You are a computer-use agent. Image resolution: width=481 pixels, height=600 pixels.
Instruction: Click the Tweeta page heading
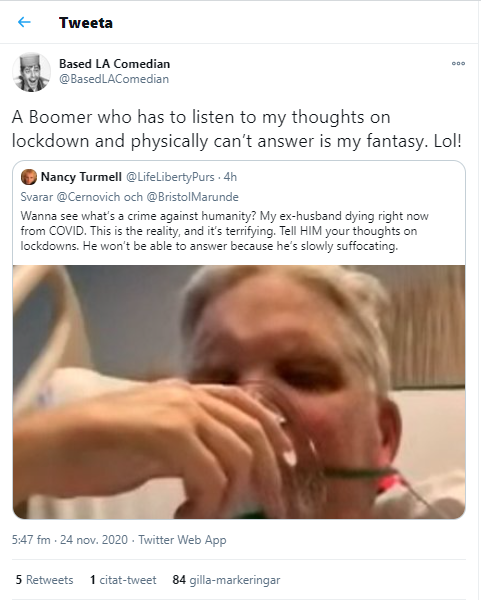click(86, 23)
